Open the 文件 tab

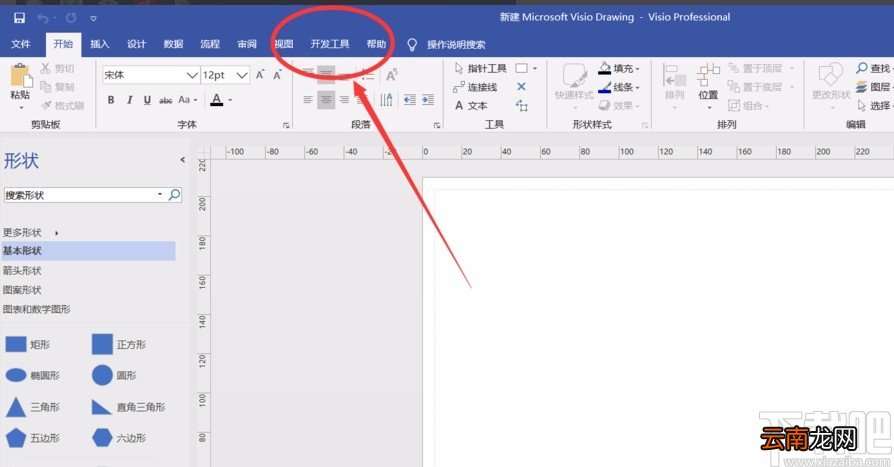pos(21,44)
